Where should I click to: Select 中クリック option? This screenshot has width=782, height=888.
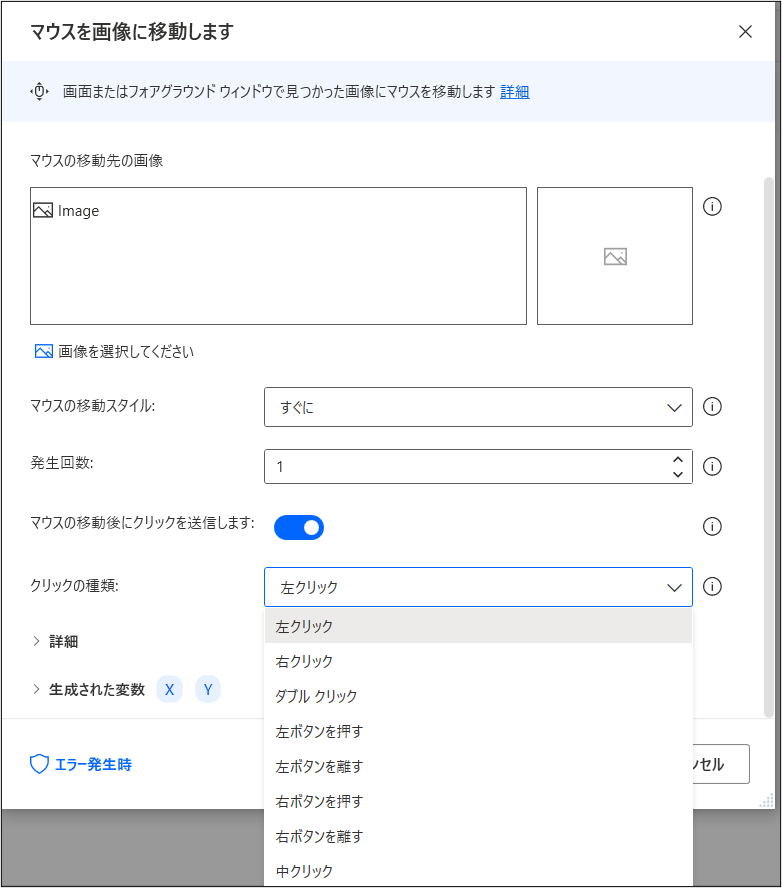478,871
